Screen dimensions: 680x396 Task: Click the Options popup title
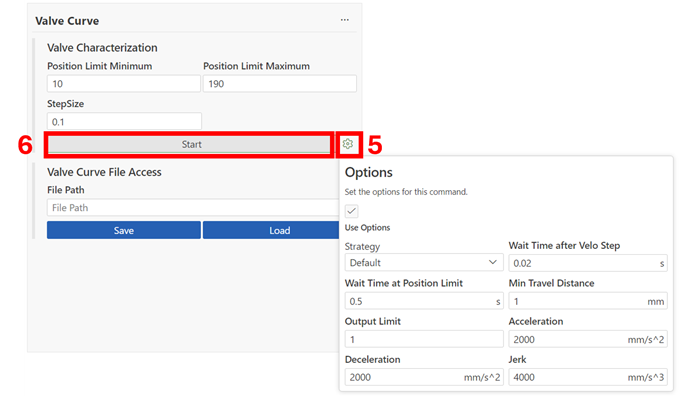click(x=369, y=173)
